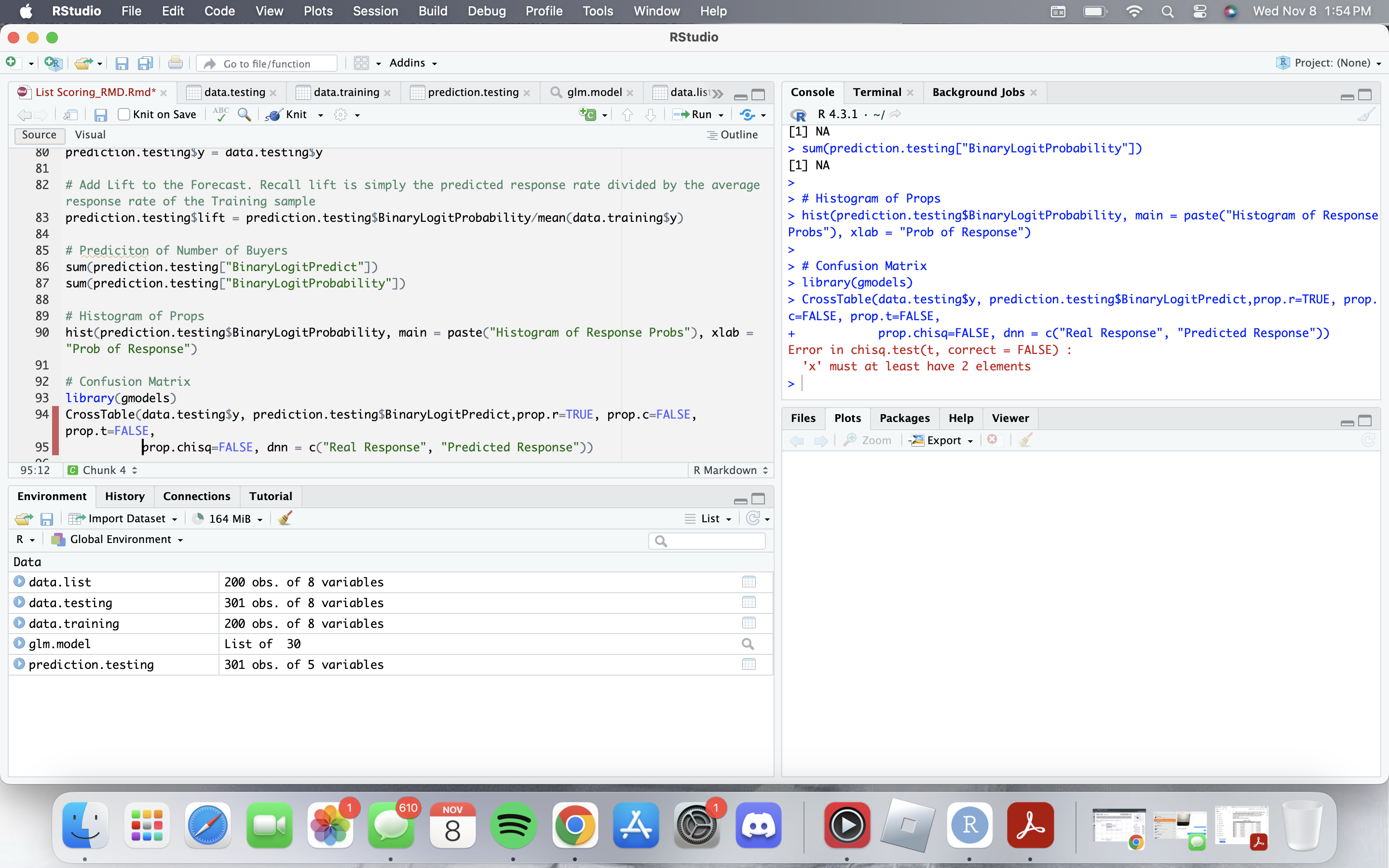Click the find and replace magnifier icon

pos(244,114)
